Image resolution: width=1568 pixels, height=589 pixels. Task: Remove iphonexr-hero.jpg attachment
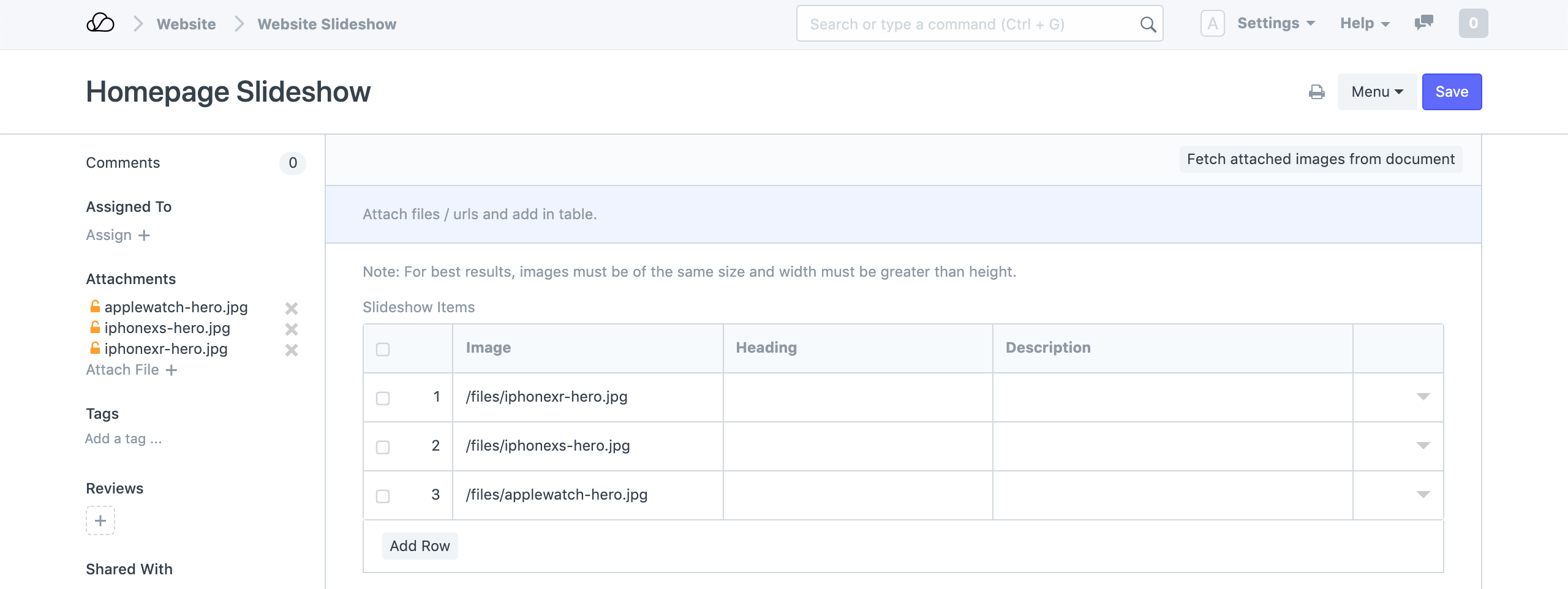tap(292, 350)
